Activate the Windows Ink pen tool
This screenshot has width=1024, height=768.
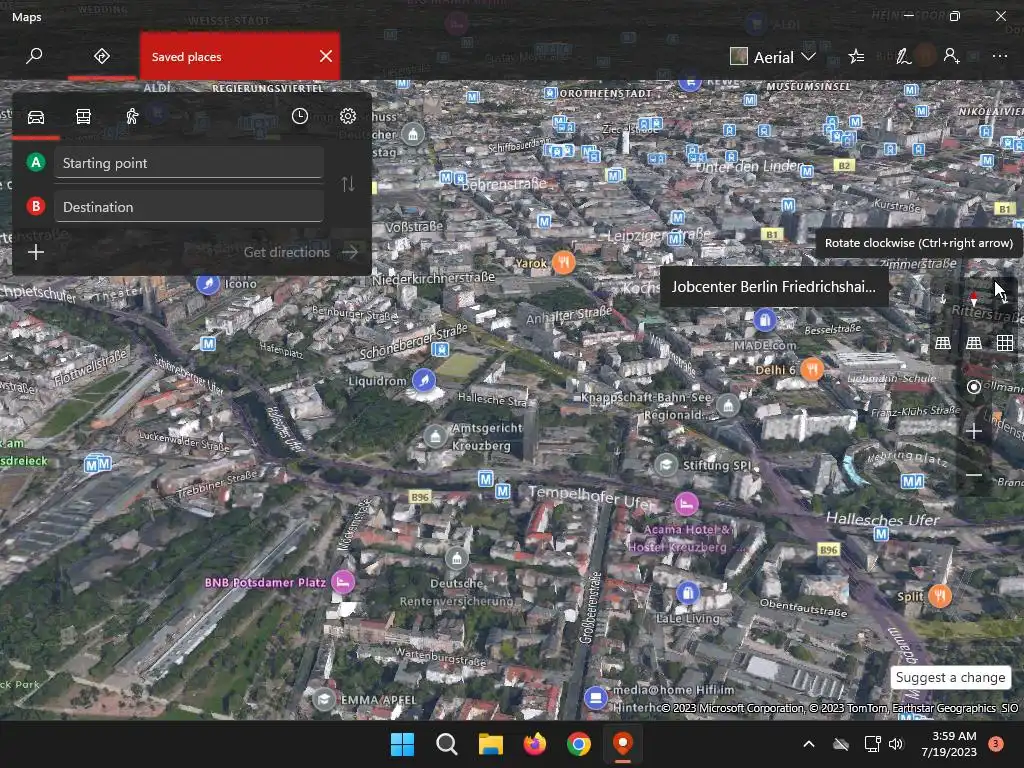point(903,57)
